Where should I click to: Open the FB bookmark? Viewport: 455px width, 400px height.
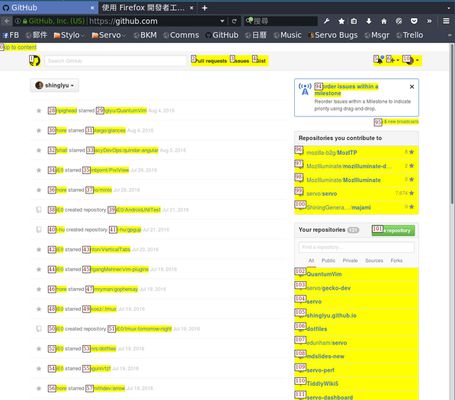pos(11,35)
